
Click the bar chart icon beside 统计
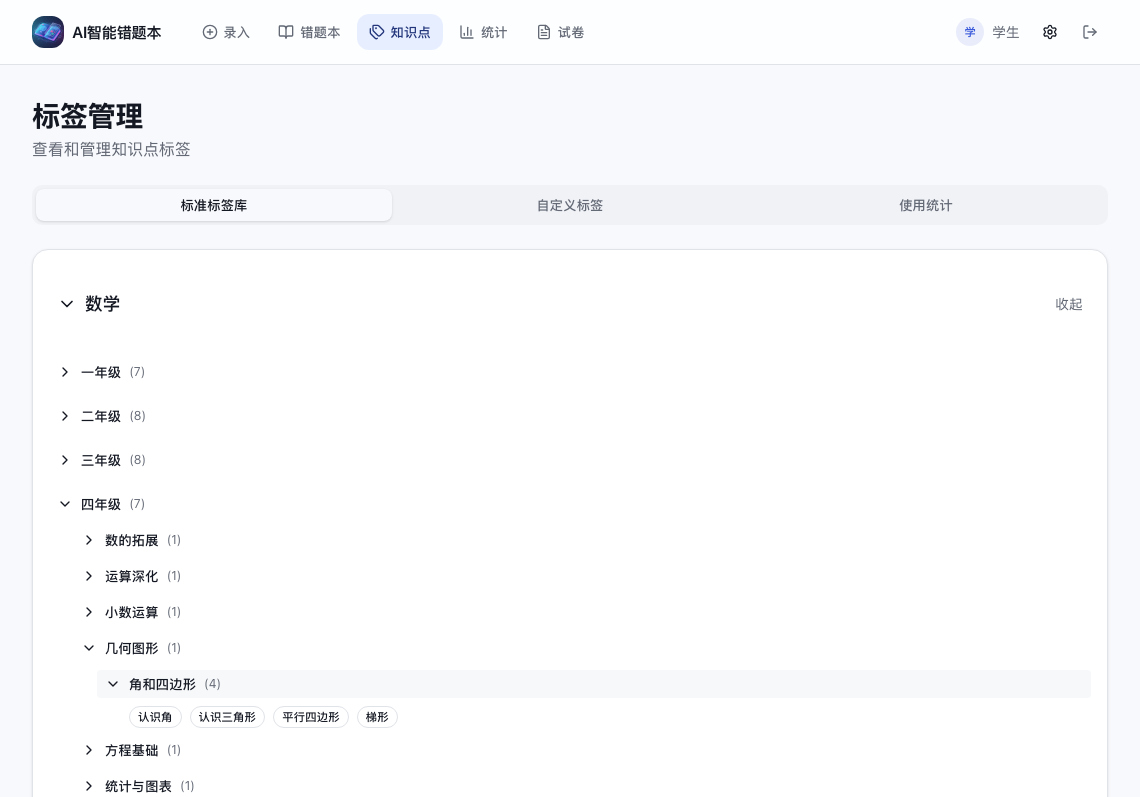pyautogui.click(x=467, y=32)
